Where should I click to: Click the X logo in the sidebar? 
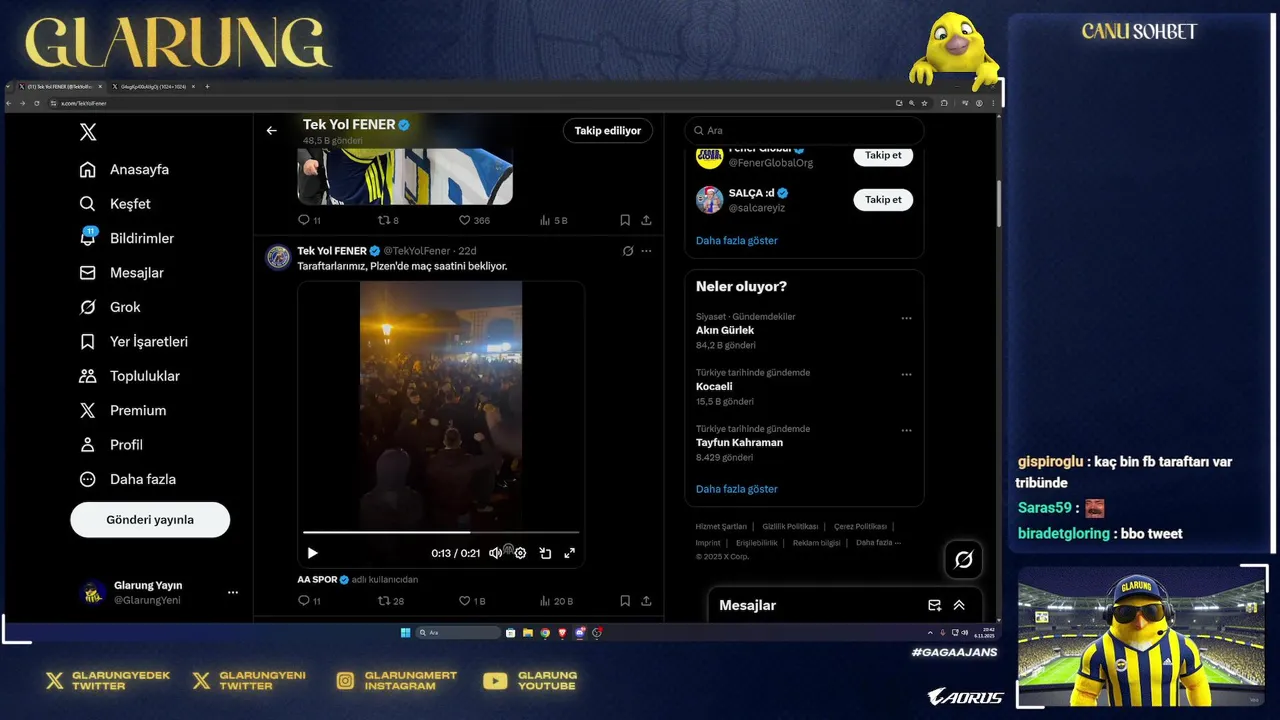click(x=88, y=132)
